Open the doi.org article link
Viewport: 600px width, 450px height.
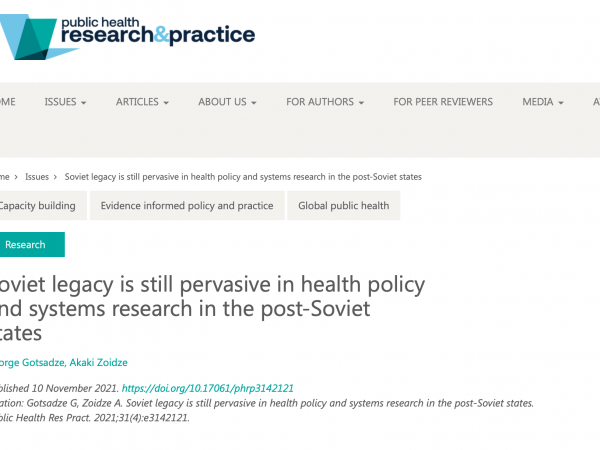(x=207, y=388)
